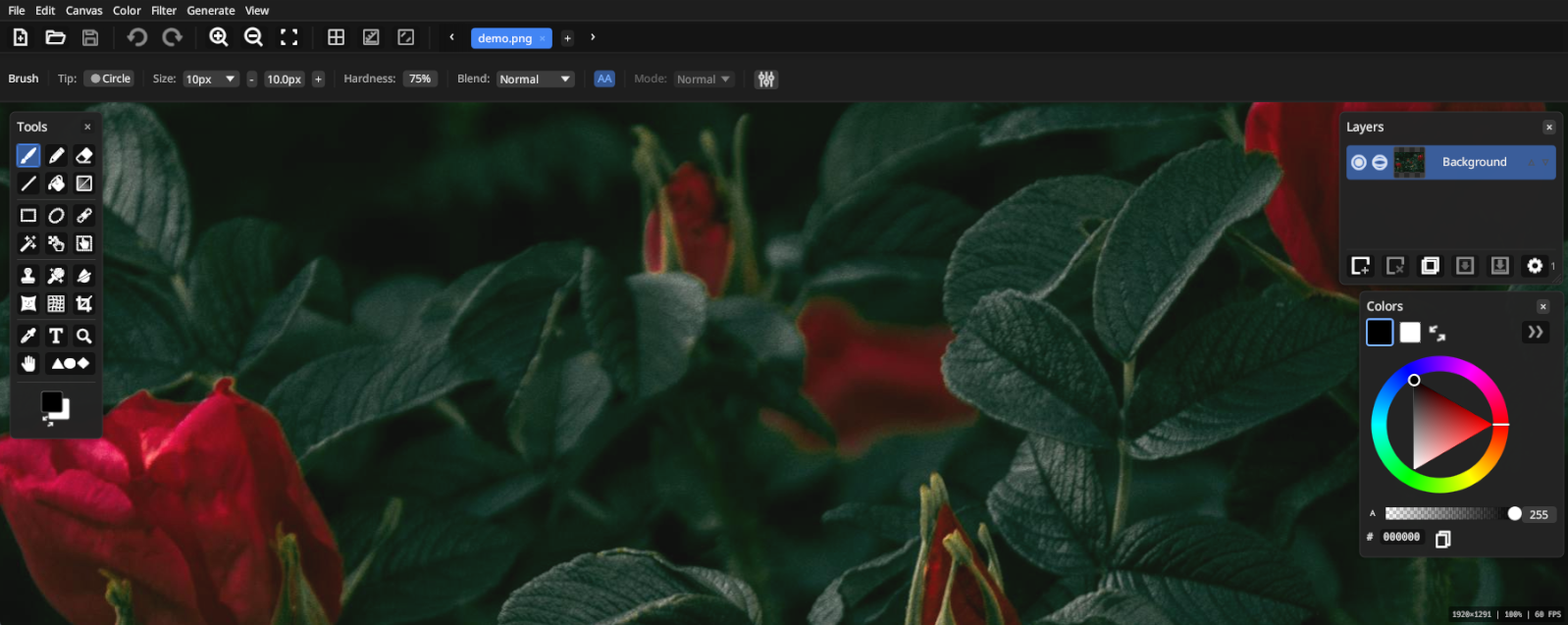Select the healing bandage tool
This screenshot has width=1568, height=625.
pyautogui.click(x=84, y=216)
